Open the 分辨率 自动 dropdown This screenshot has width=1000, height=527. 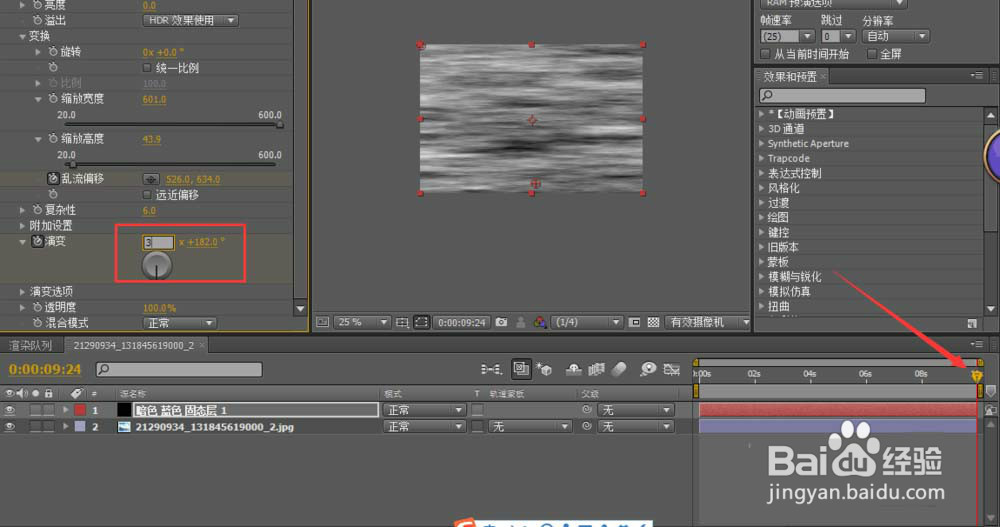click(x=895, y=36)
